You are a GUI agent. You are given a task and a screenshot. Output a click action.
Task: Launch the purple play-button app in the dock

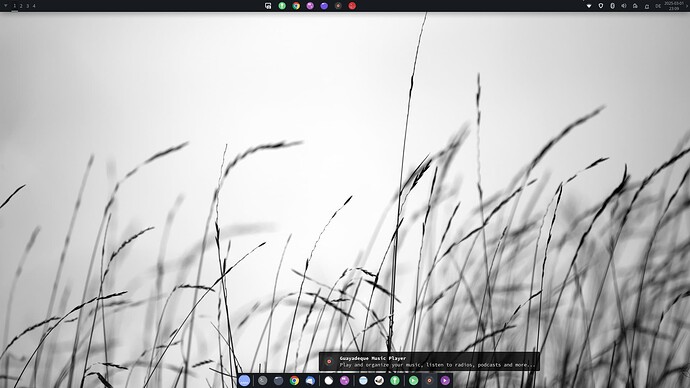coord(445,381)
